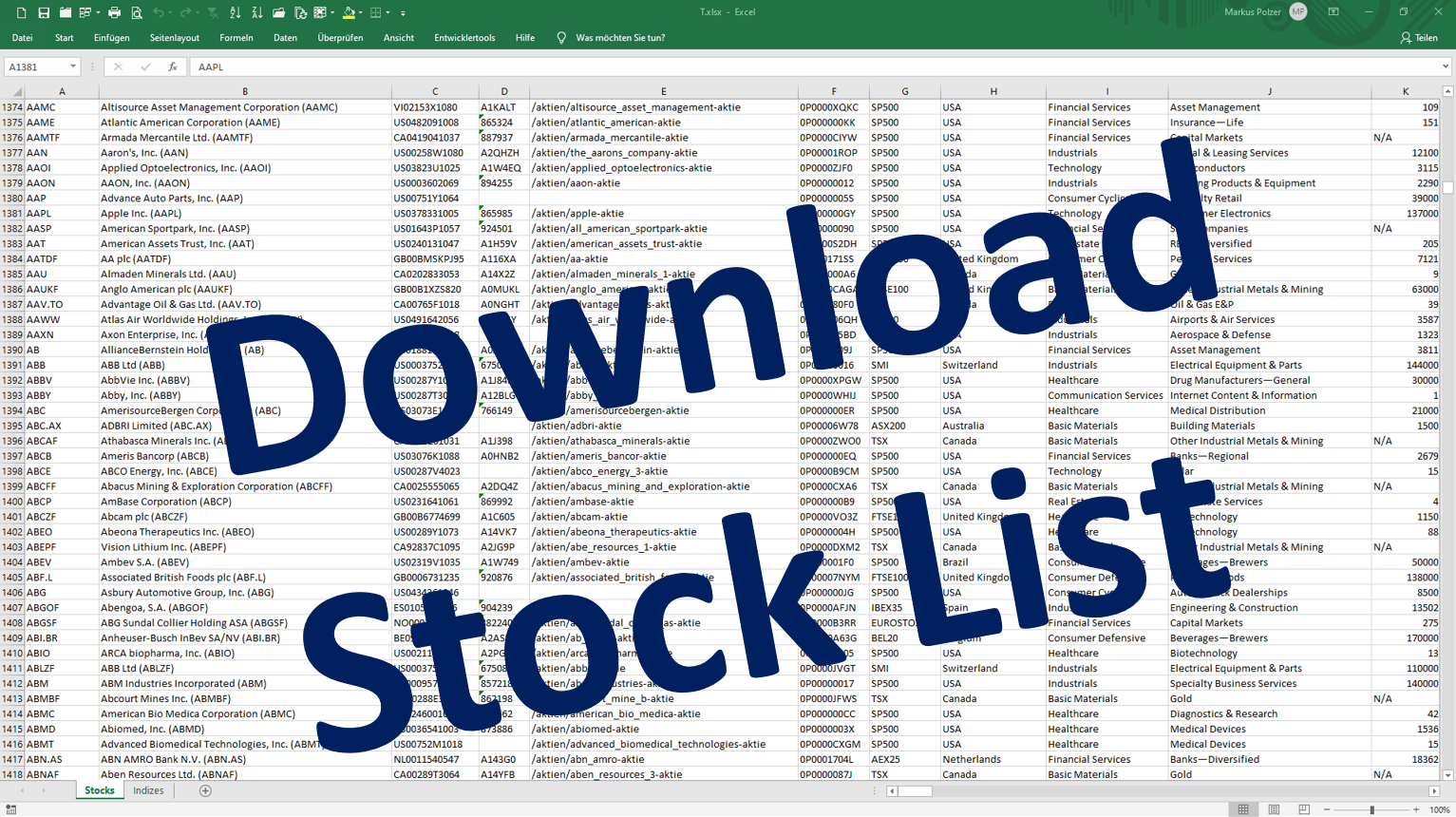The height and width of the screenshot is (817, 1456).
Task: Add a new sheet with the plus icon
Action: [x=205, y=790]
